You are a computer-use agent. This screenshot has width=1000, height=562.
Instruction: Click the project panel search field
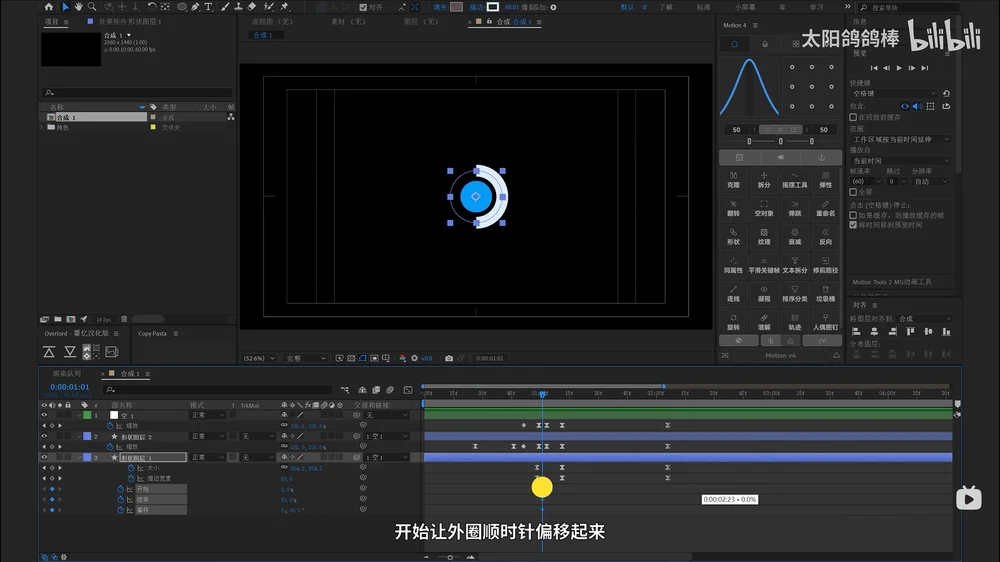click(137, 92)
